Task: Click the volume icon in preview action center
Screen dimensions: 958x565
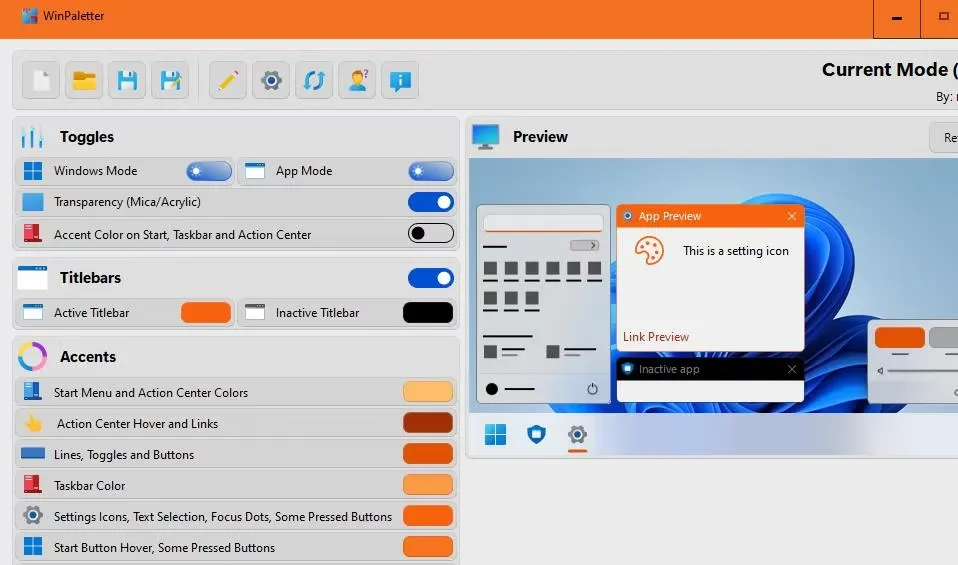Action: pos(880,371)
